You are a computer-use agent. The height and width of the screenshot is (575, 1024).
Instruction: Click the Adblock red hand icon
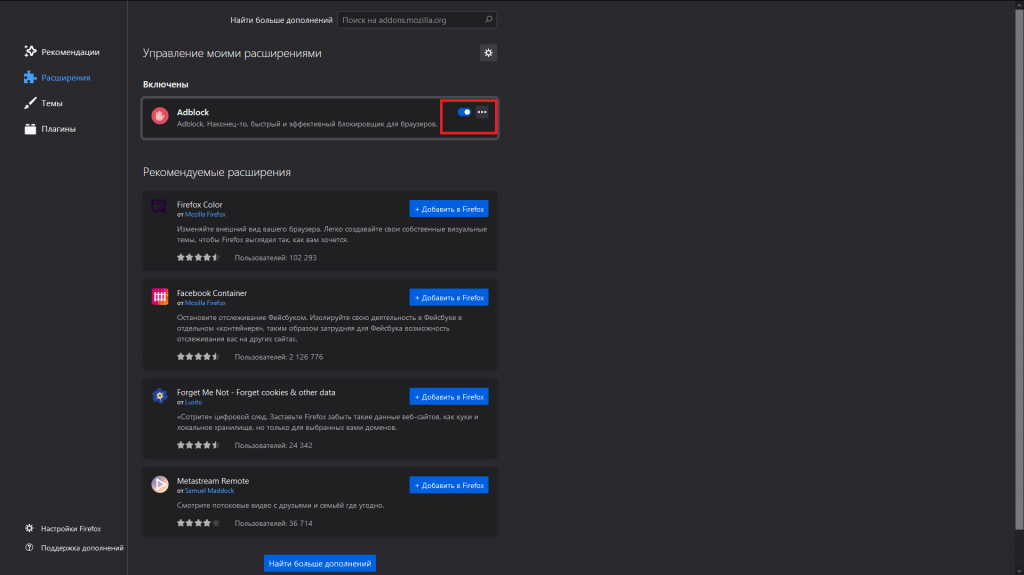click(160, 117)
